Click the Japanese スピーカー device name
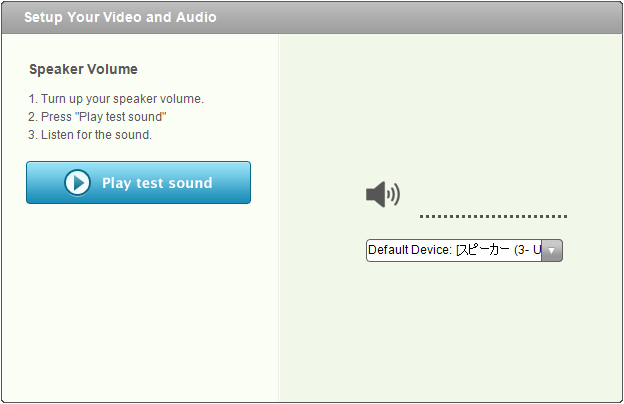 [483, 250]
